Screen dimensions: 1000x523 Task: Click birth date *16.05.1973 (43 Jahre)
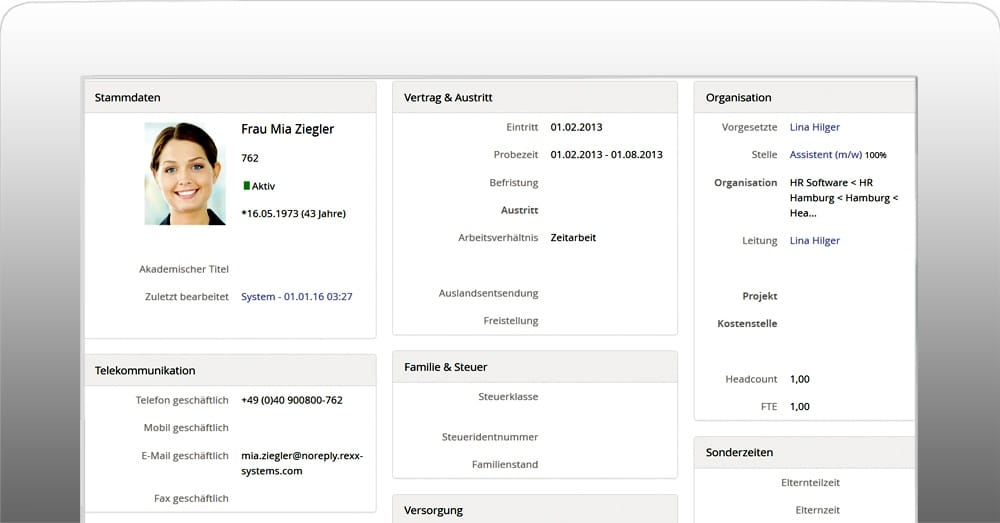(x=293, y=214)
